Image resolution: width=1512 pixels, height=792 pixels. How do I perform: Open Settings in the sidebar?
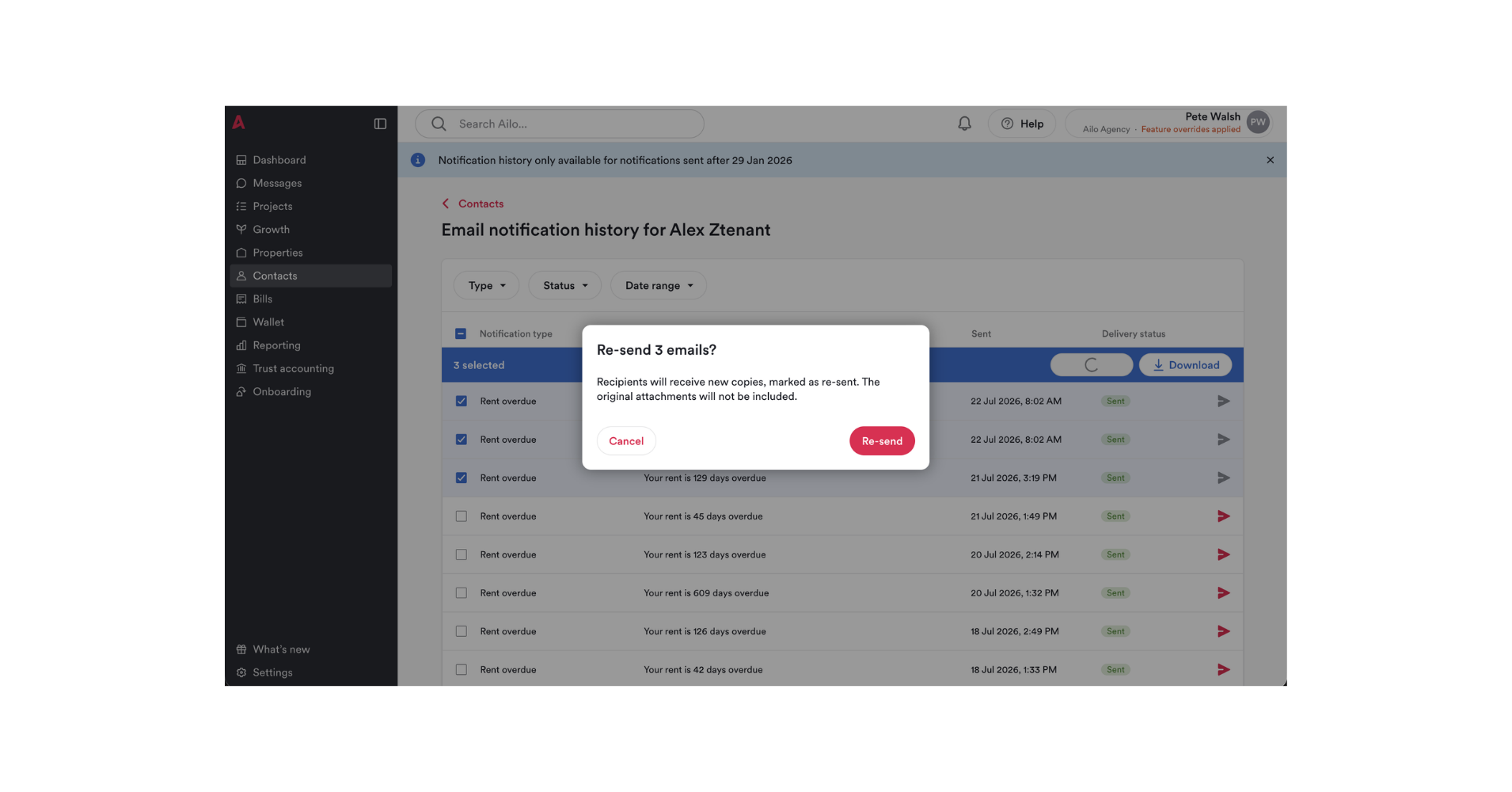pos(310,672)
